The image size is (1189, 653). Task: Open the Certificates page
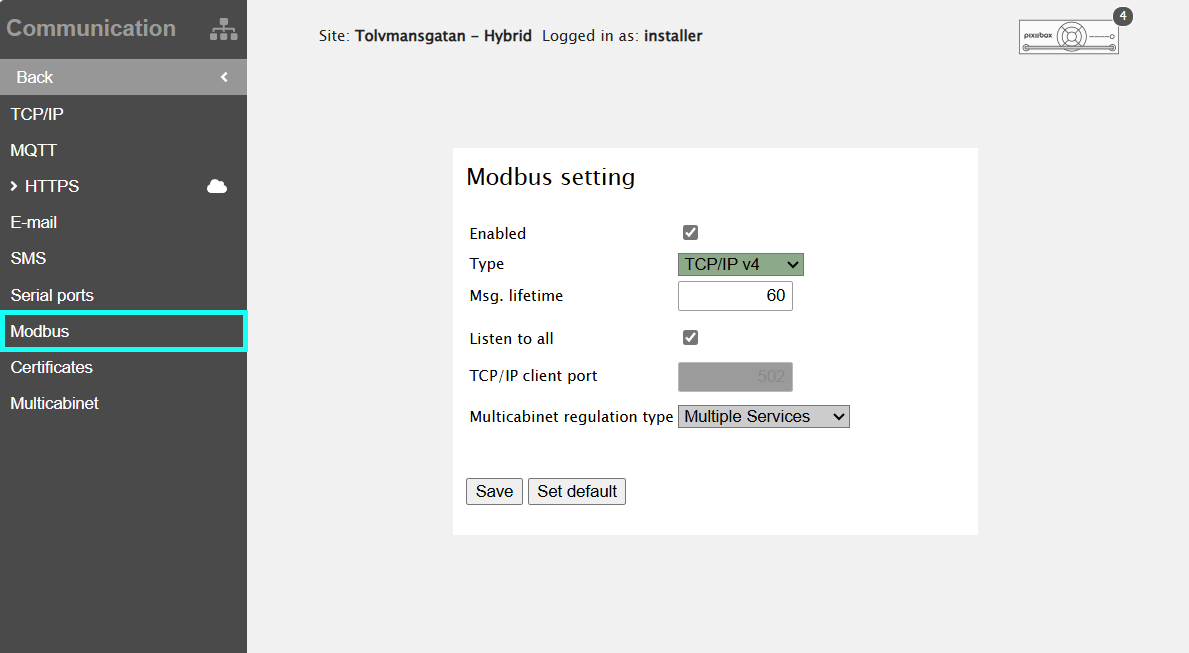124,367
